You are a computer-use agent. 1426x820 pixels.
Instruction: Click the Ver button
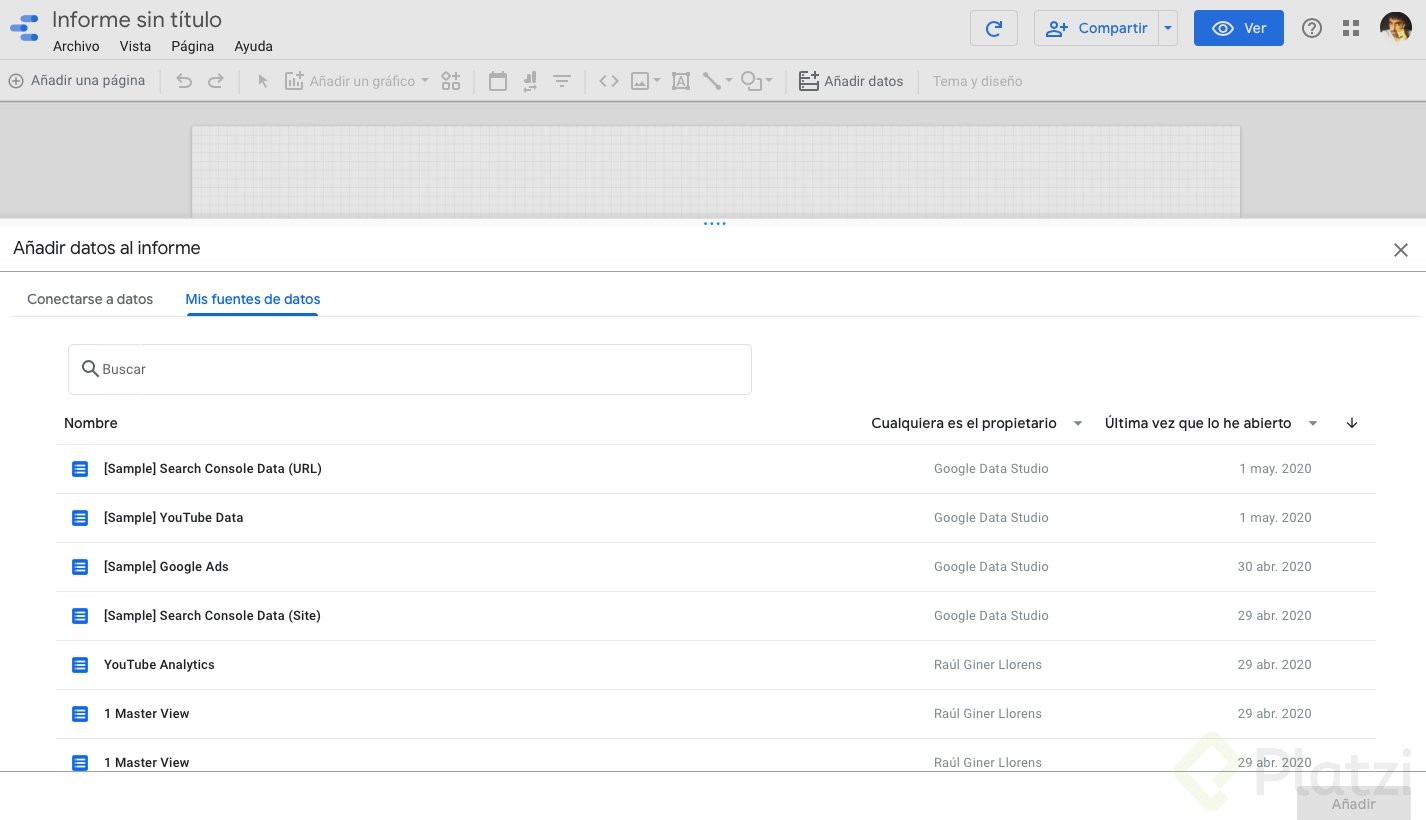coord(1238,28)
